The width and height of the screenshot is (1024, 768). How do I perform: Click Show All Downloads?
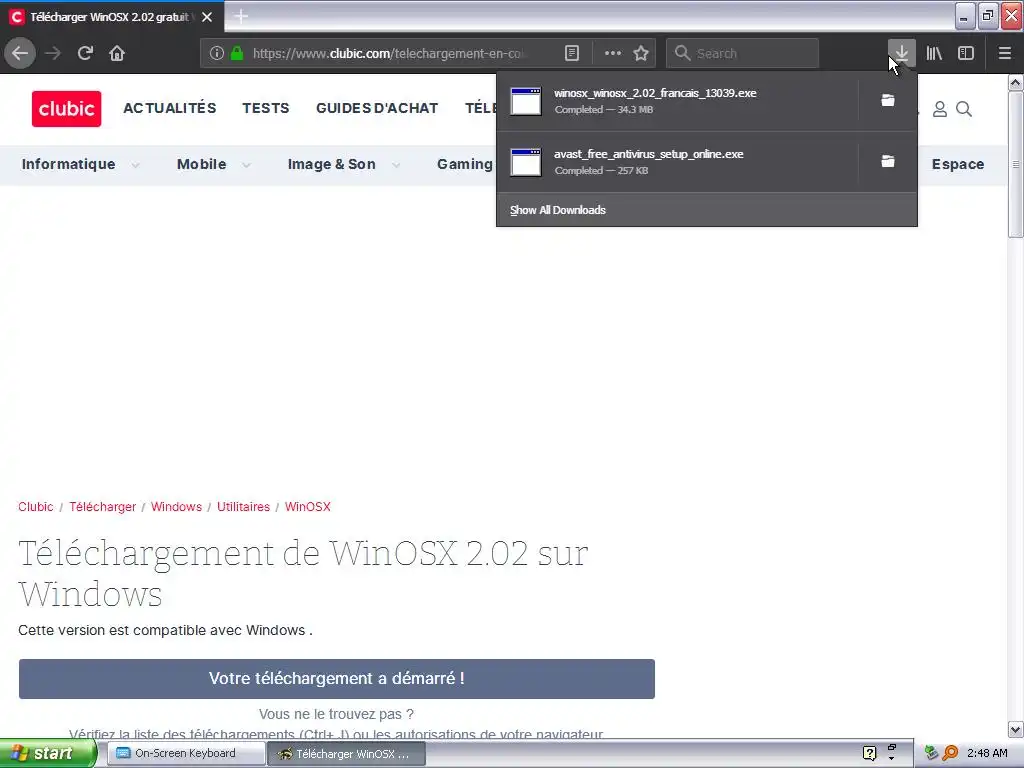(x=558, y=210)
